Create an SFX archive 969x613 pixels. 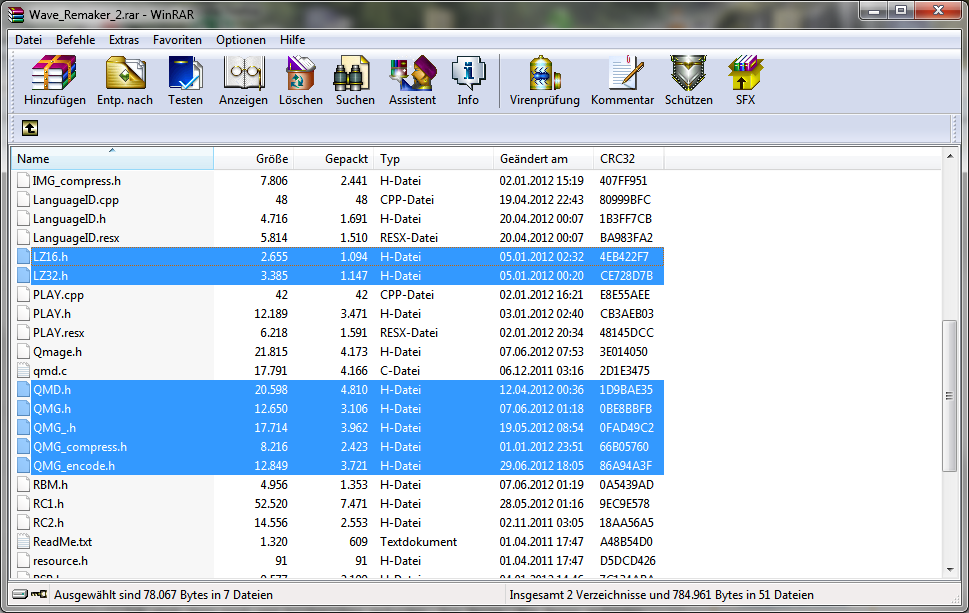745,80
